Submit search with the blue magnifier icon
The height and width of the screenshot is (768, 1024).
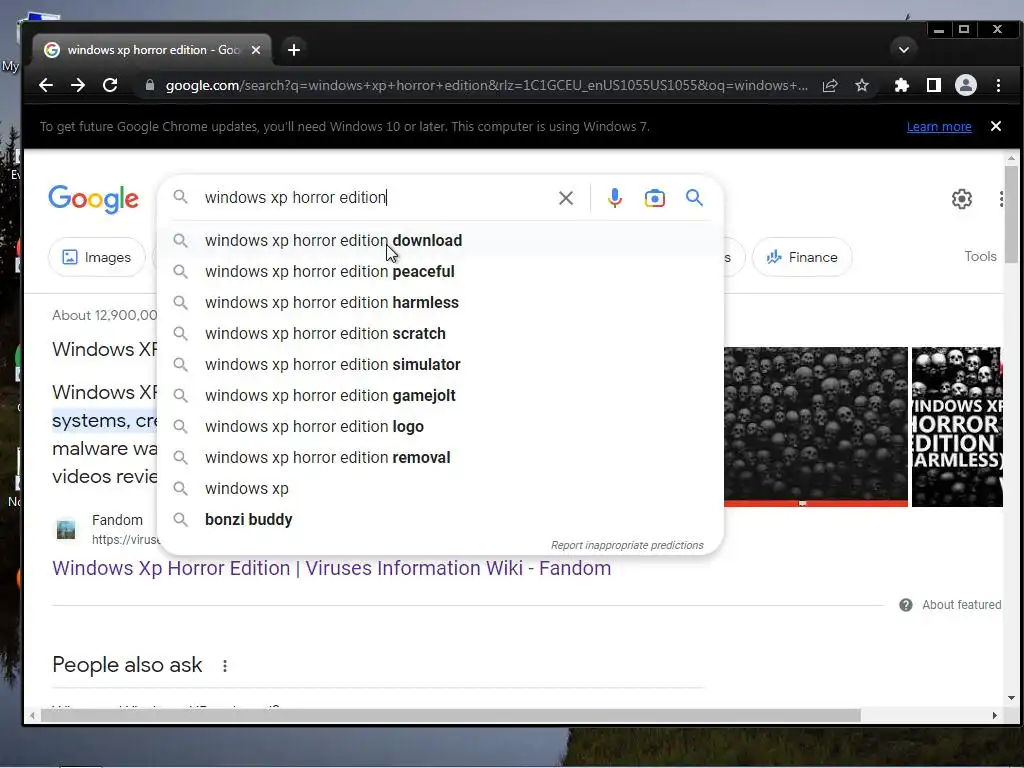tap(694, 197)
